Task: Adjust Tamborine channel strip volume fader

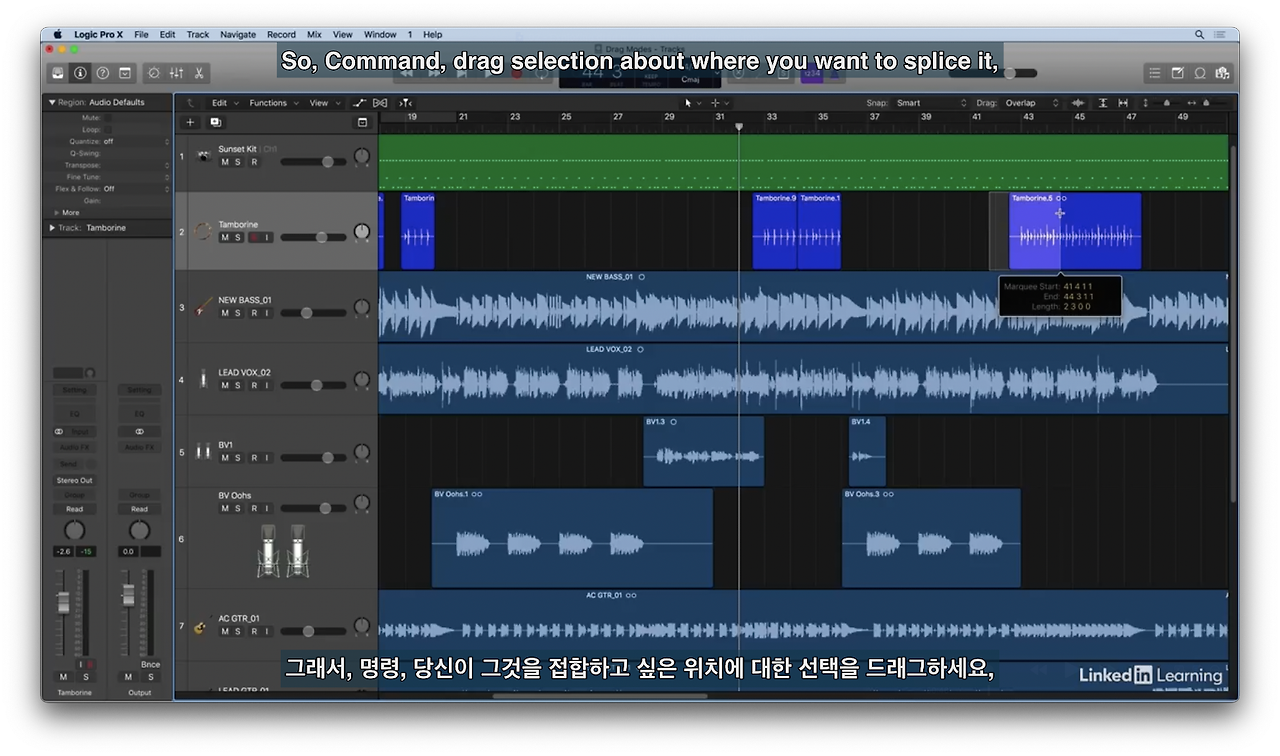Action: (x=63, y=602)
